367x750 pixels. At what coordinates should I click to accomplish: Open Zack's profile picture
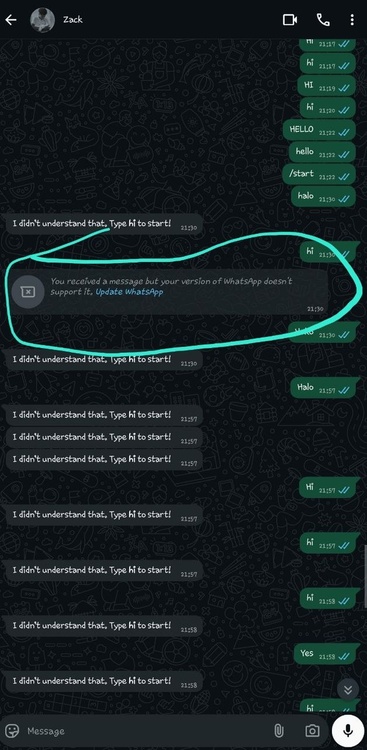click(43, 20)
